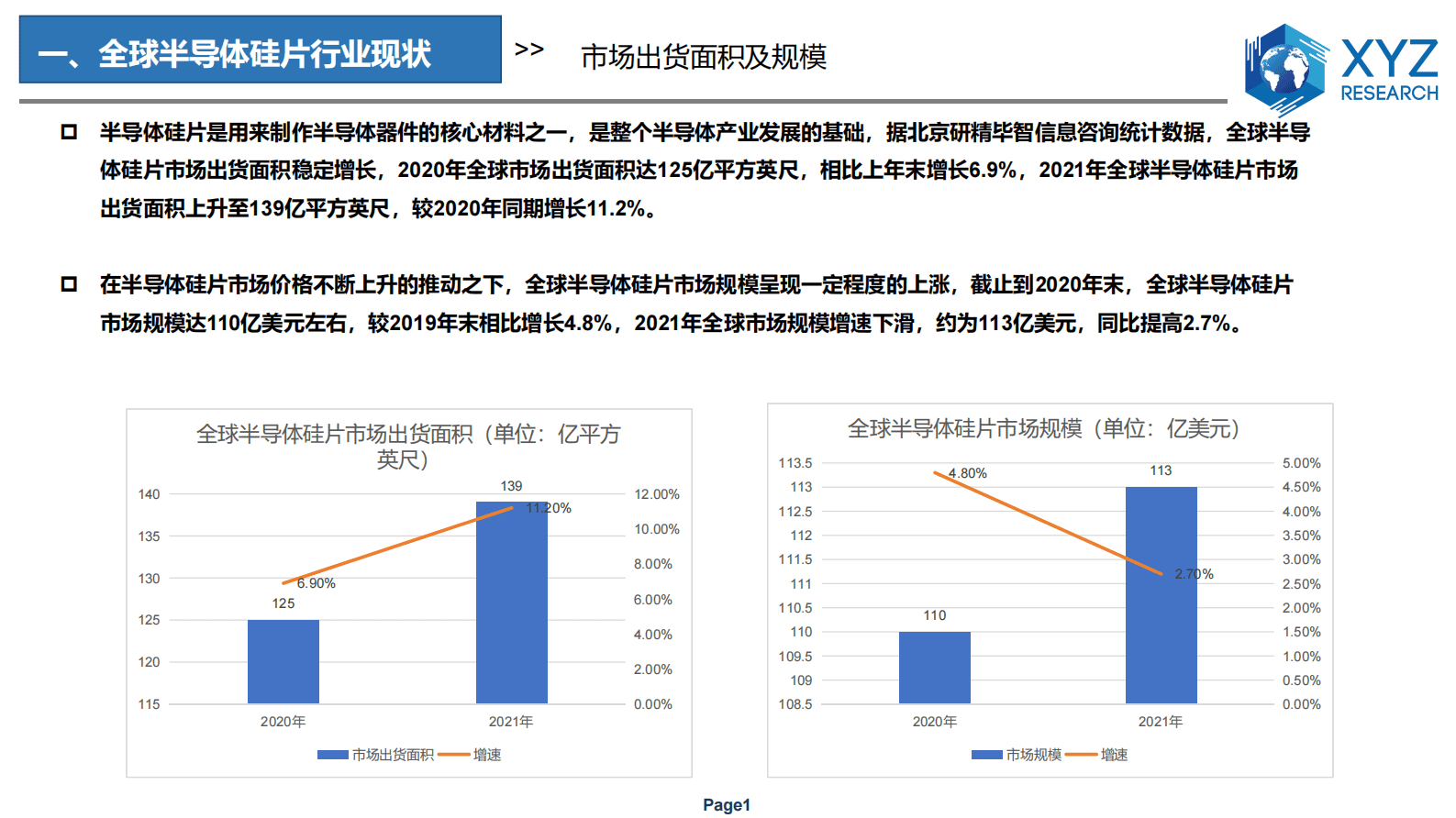Click the orange growth line in market size chart
Viewport: 1456px width, 818px height.
(x=1048, y=524)
